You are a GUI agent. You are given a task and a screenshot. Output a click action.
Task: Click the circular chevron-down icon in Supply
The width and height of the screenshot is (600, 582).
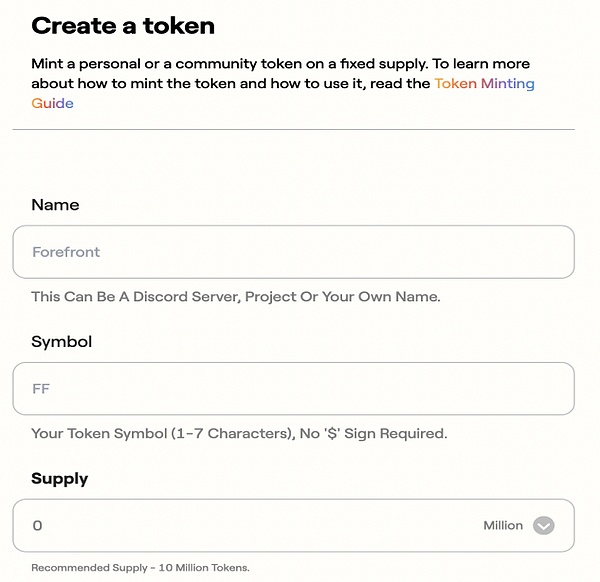543,525
